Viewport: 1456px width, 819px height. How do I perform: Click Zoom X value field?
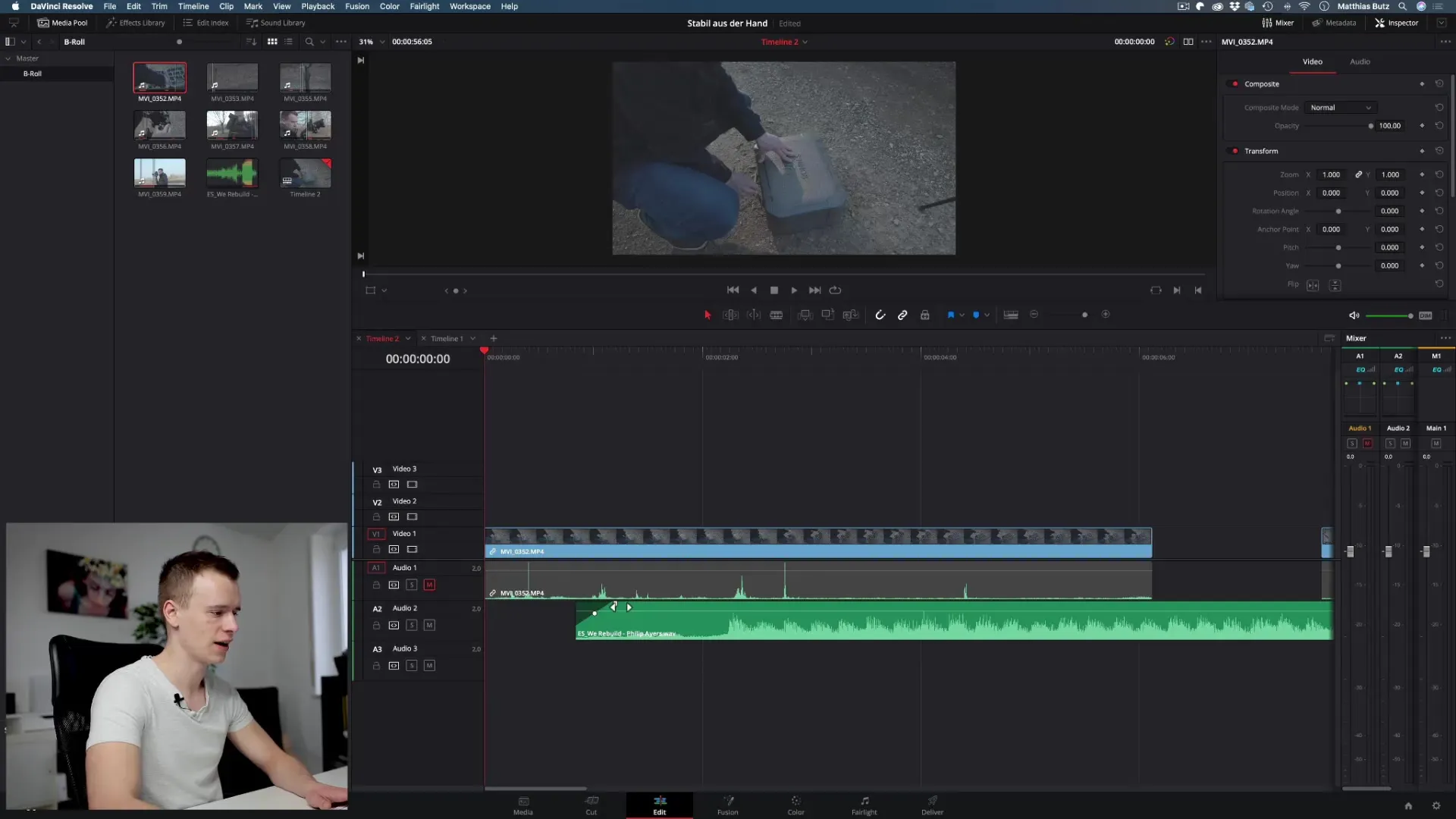click(1331, 174)
